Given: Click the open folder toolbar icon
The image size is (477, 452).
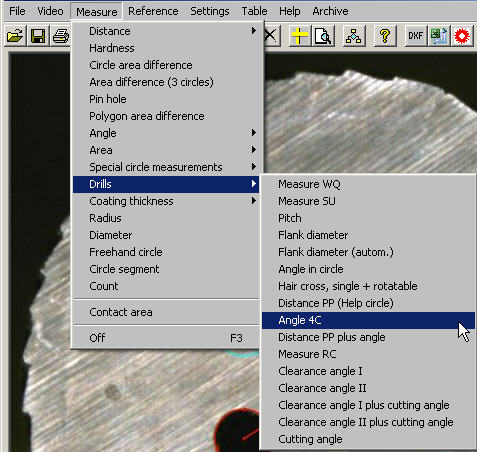Looking at the screenshot, I should click(x=15, y=36).
